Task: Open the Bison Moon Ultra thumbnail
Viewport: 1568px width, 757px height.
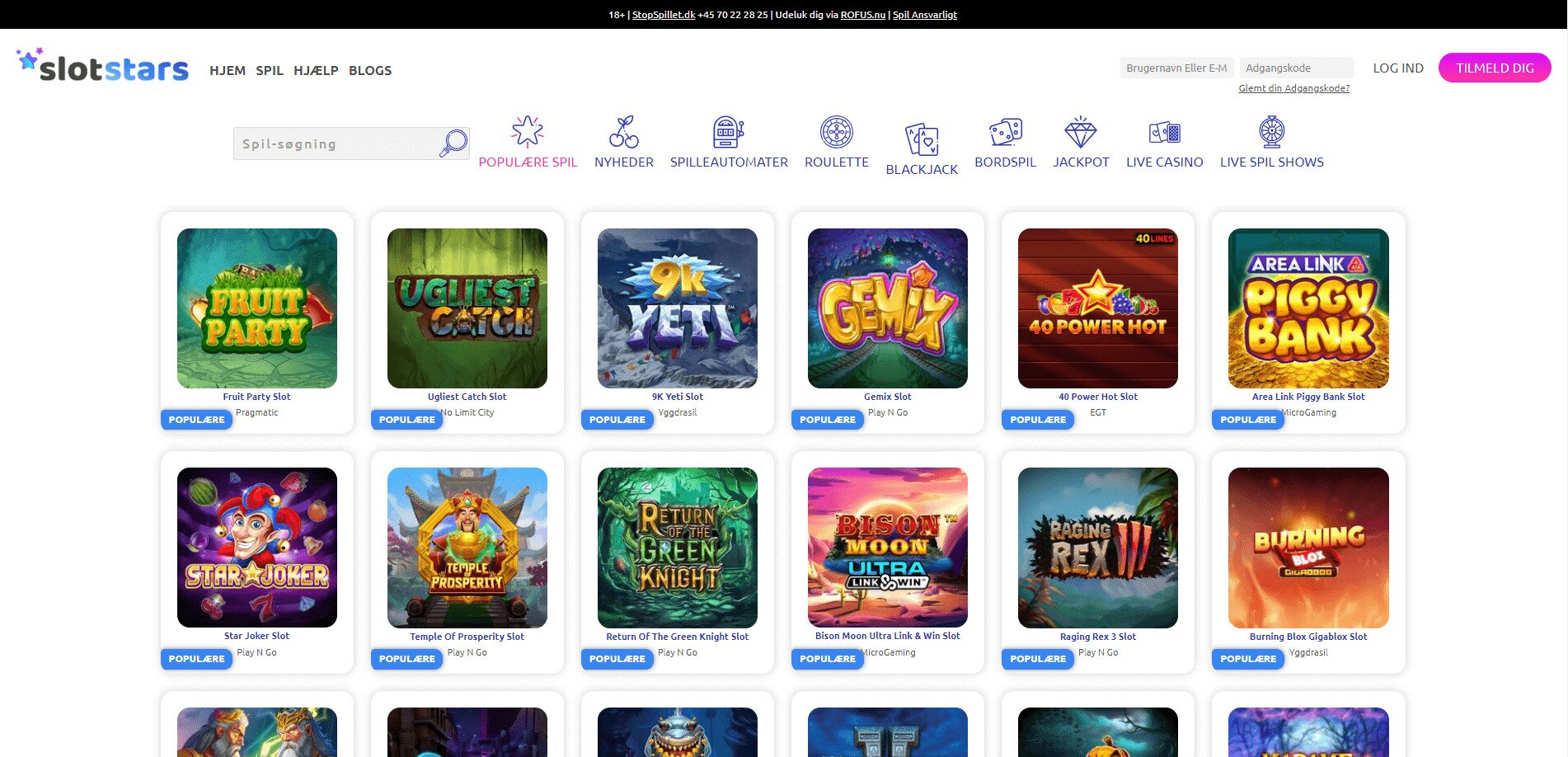Action: 888,548
